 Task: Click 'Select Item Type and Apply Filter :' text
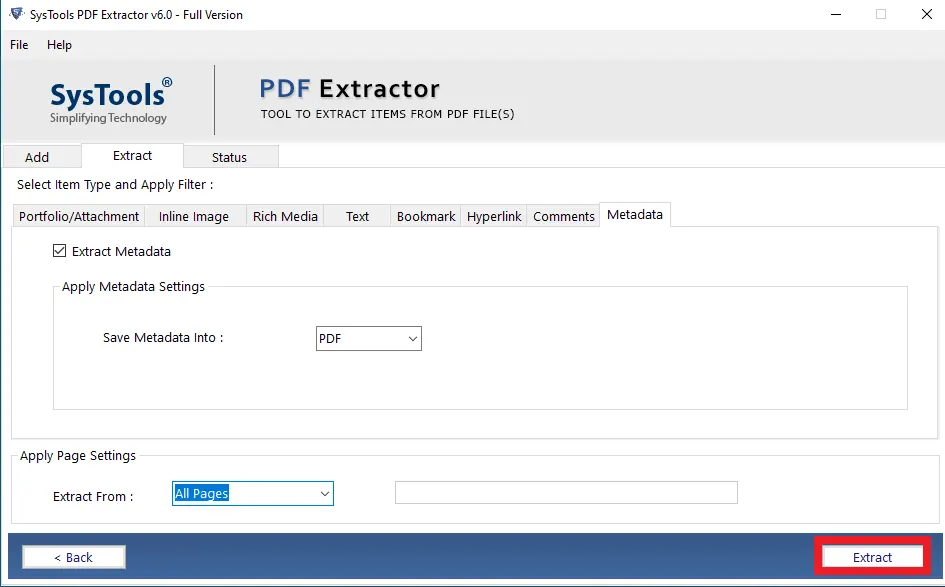[x=115, y=184]
